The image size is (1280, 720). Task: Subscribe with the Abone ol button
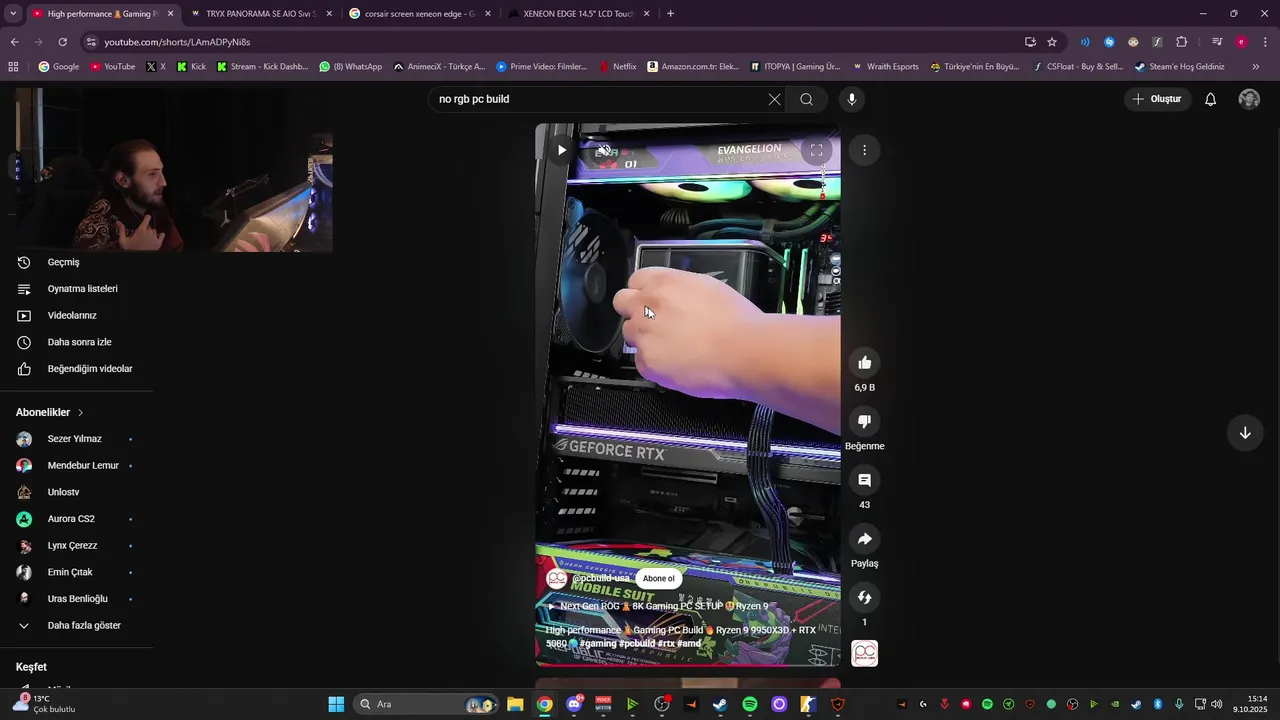tap(658, 578)
